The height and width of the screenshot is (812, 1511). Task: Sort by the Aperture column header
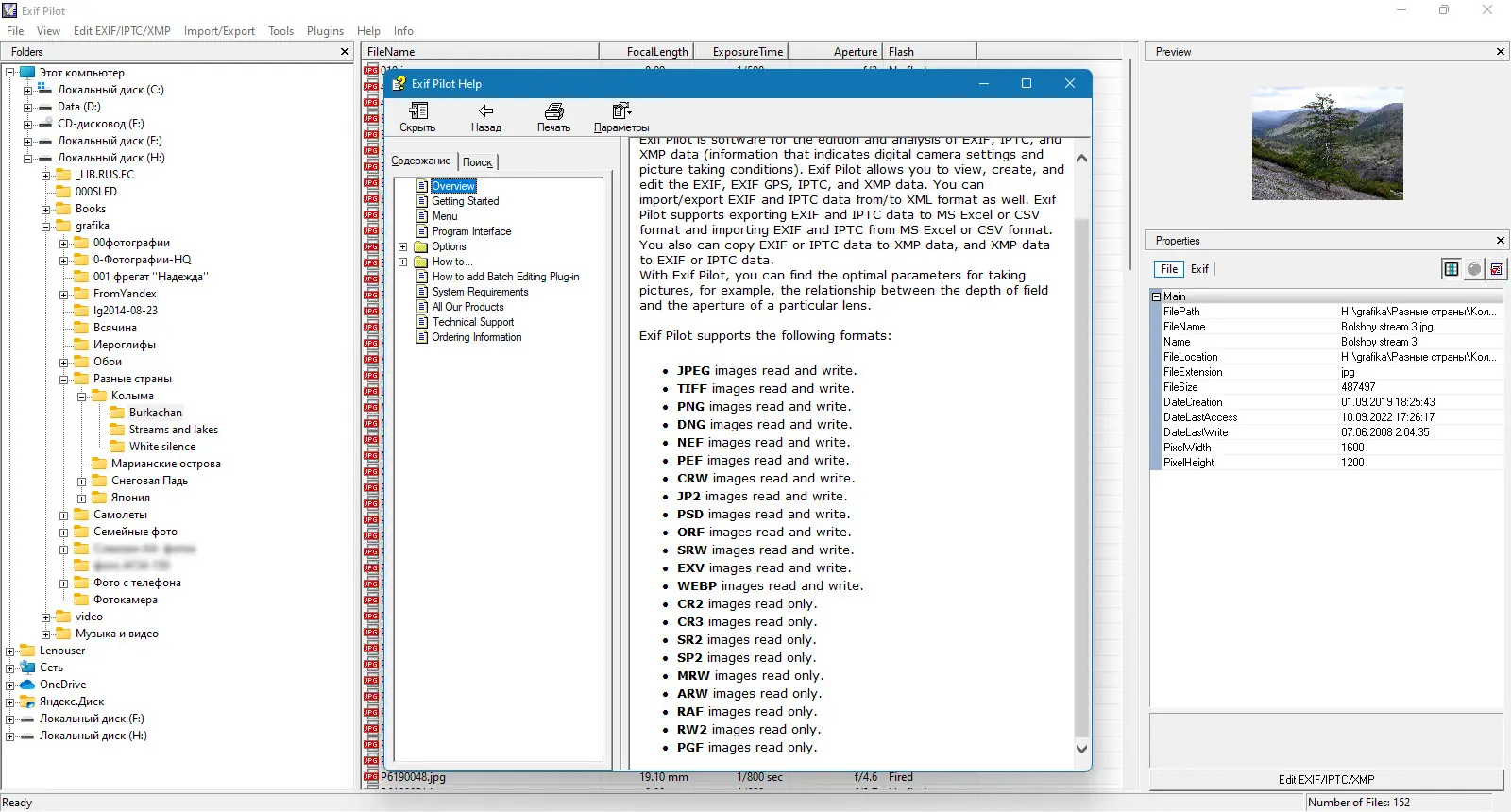point(836,52)
